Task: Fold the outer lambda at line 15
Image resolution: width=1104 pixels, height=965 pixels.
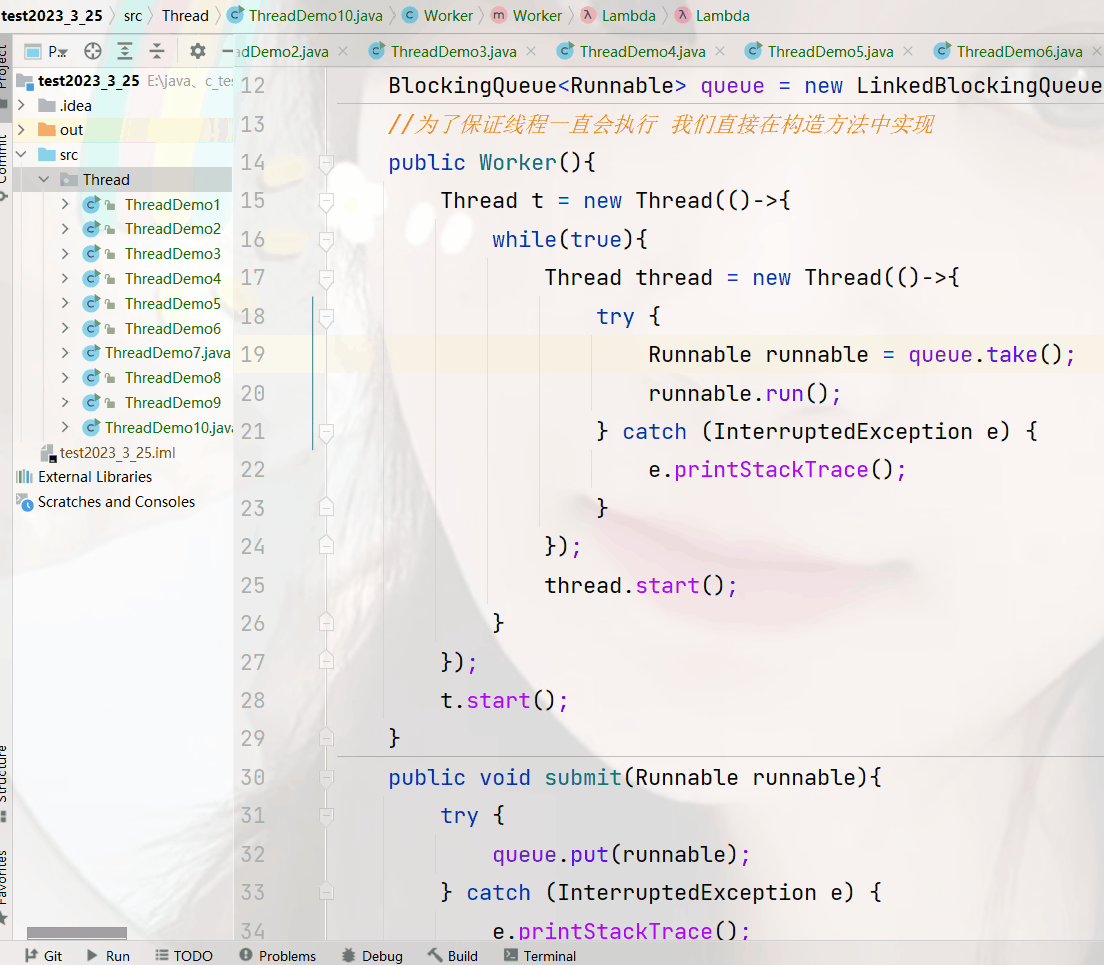Action: (326, 201)
